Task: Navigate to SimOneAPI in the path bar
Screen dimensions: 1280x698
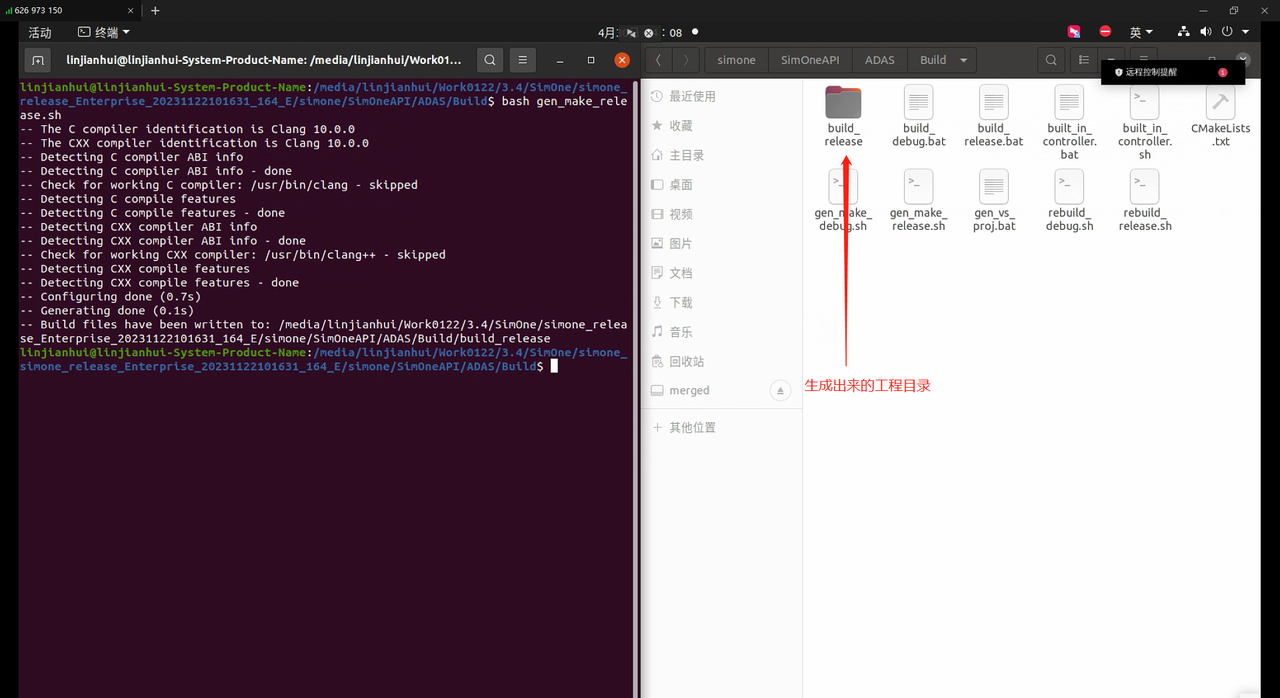Action: (x=809, y=60)
